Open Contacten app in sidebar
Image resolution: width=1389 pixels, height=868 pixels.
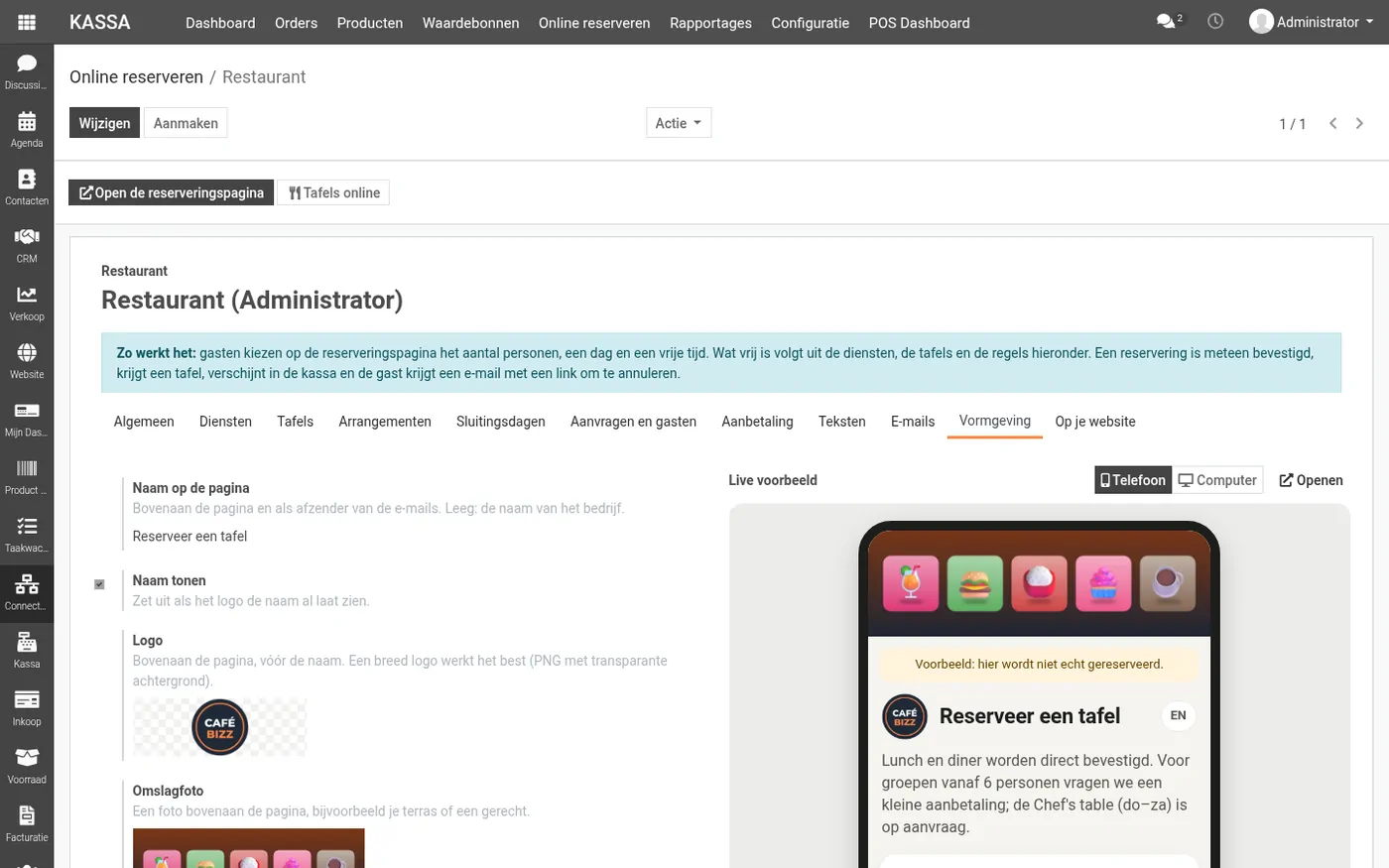(x=27, y=187)
